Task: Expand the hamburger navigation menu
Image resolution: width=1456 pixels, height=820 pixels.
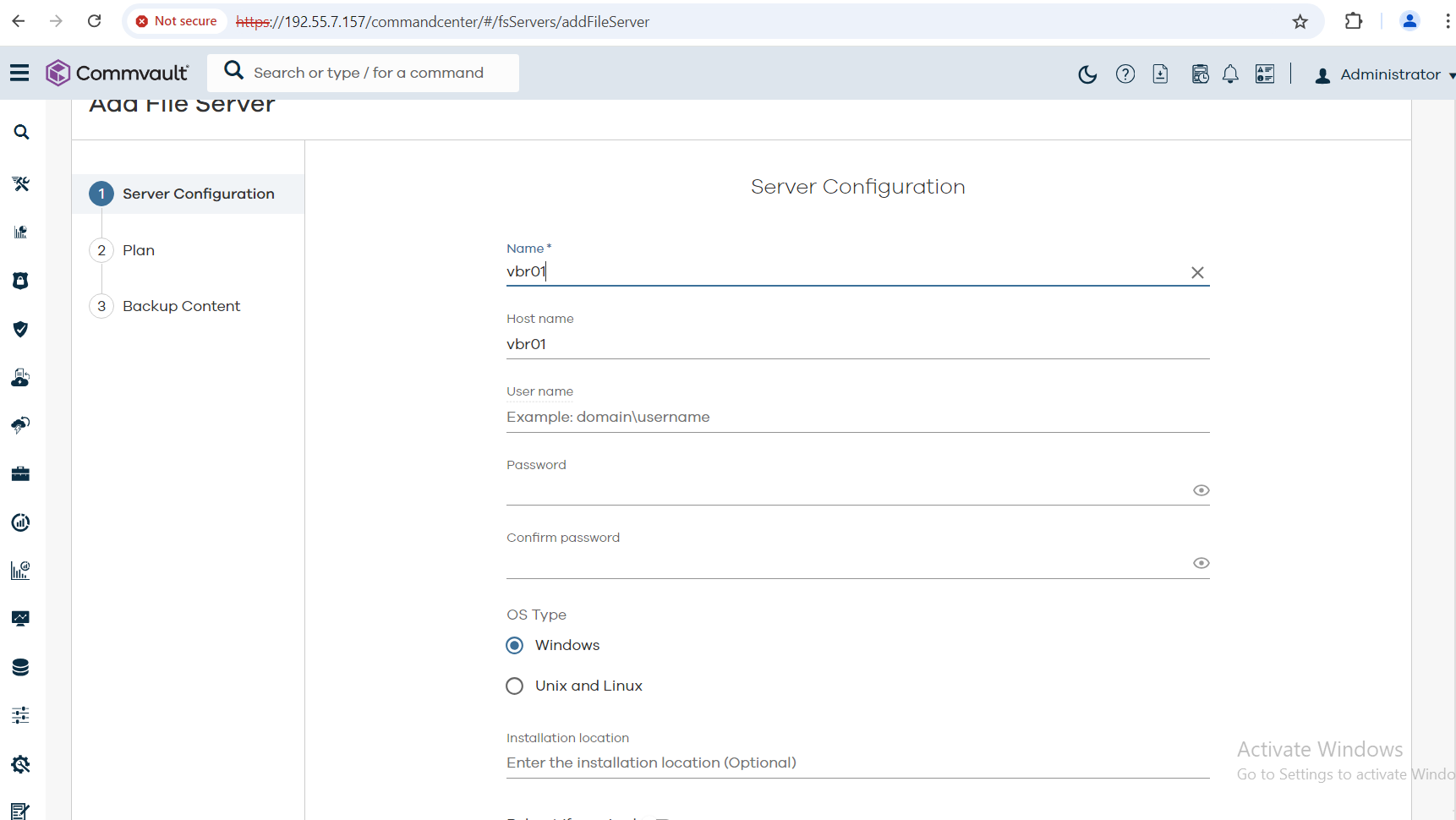Action: tap(19, 74)
